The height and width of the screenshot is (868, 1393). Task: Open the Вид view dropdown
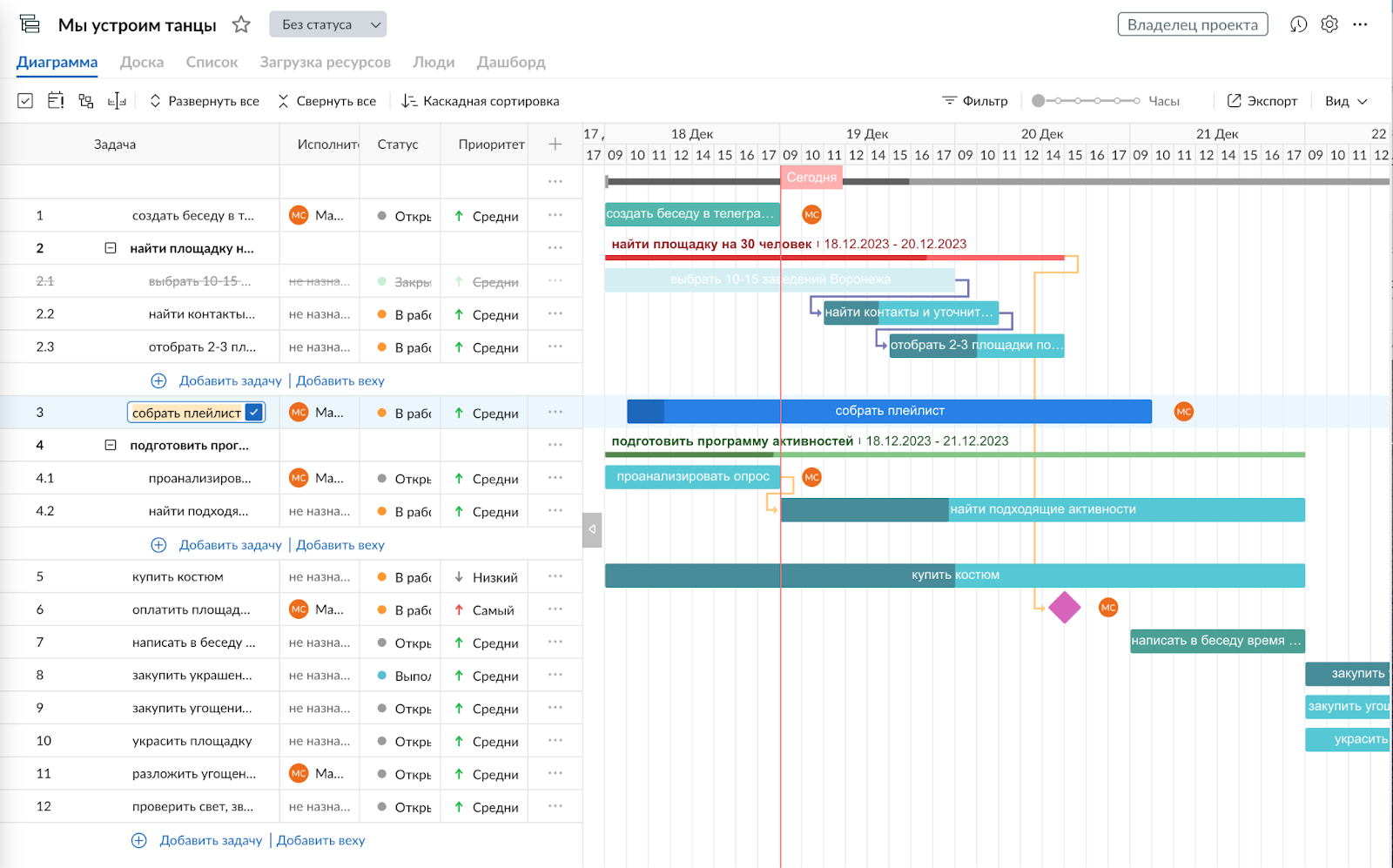pos(1346,101)
